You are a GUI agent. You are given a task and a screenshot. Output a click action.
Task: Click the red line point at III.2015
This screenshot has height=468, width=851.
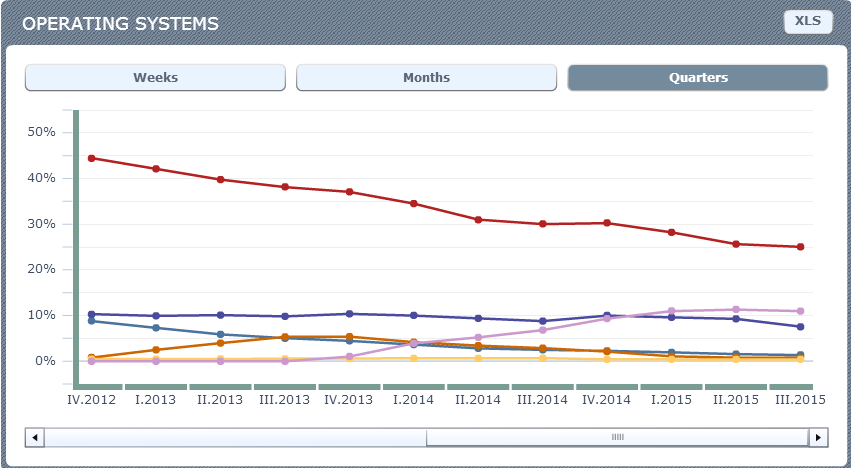point(800,247)
